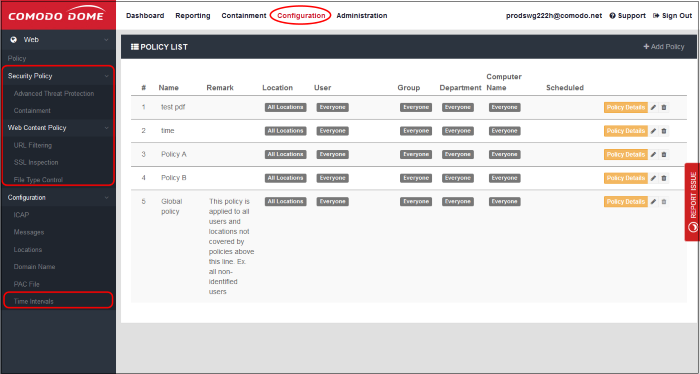Click the 'Policy B' name cell
This screenshot has height=374, width=700.
point(174,178)
